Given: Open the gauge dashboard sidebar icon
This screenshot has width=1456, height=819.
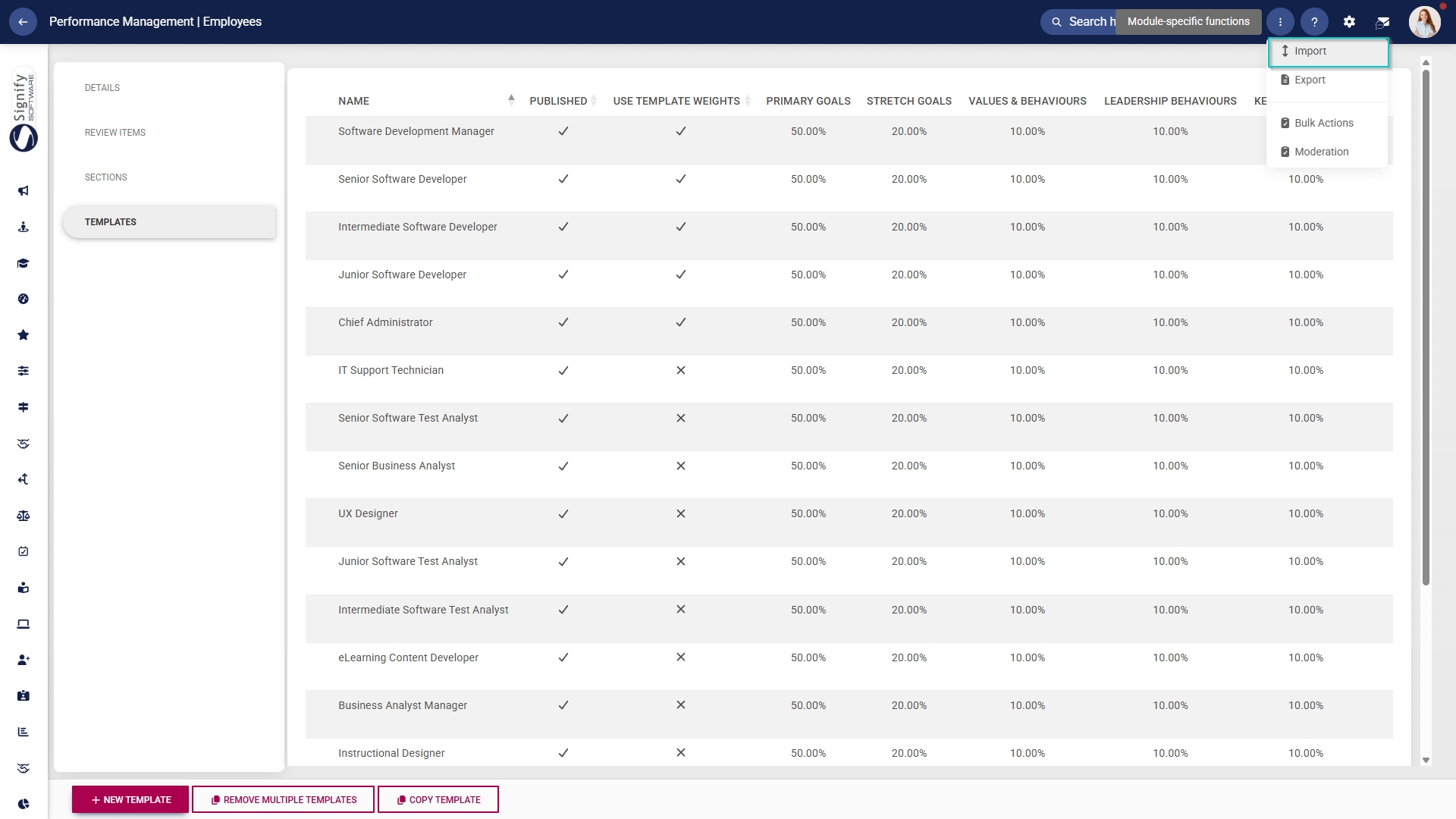Looking at the screenshot, I should 24,299.
